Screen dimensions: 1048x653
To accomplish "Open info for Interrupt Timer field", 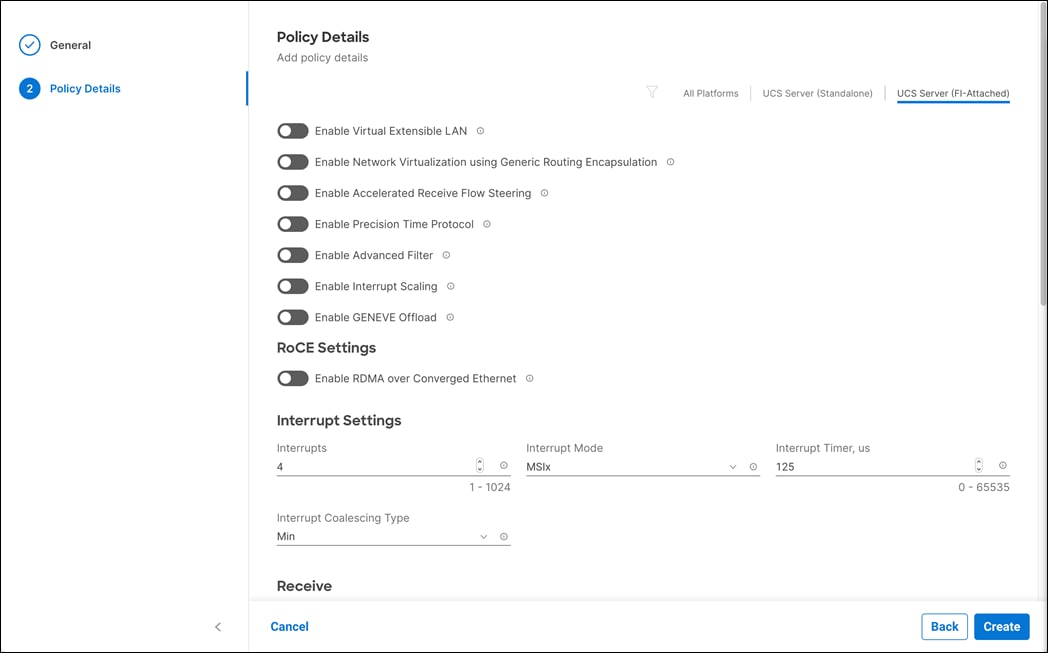I will pyautogui.click(x=1002, y=465).
